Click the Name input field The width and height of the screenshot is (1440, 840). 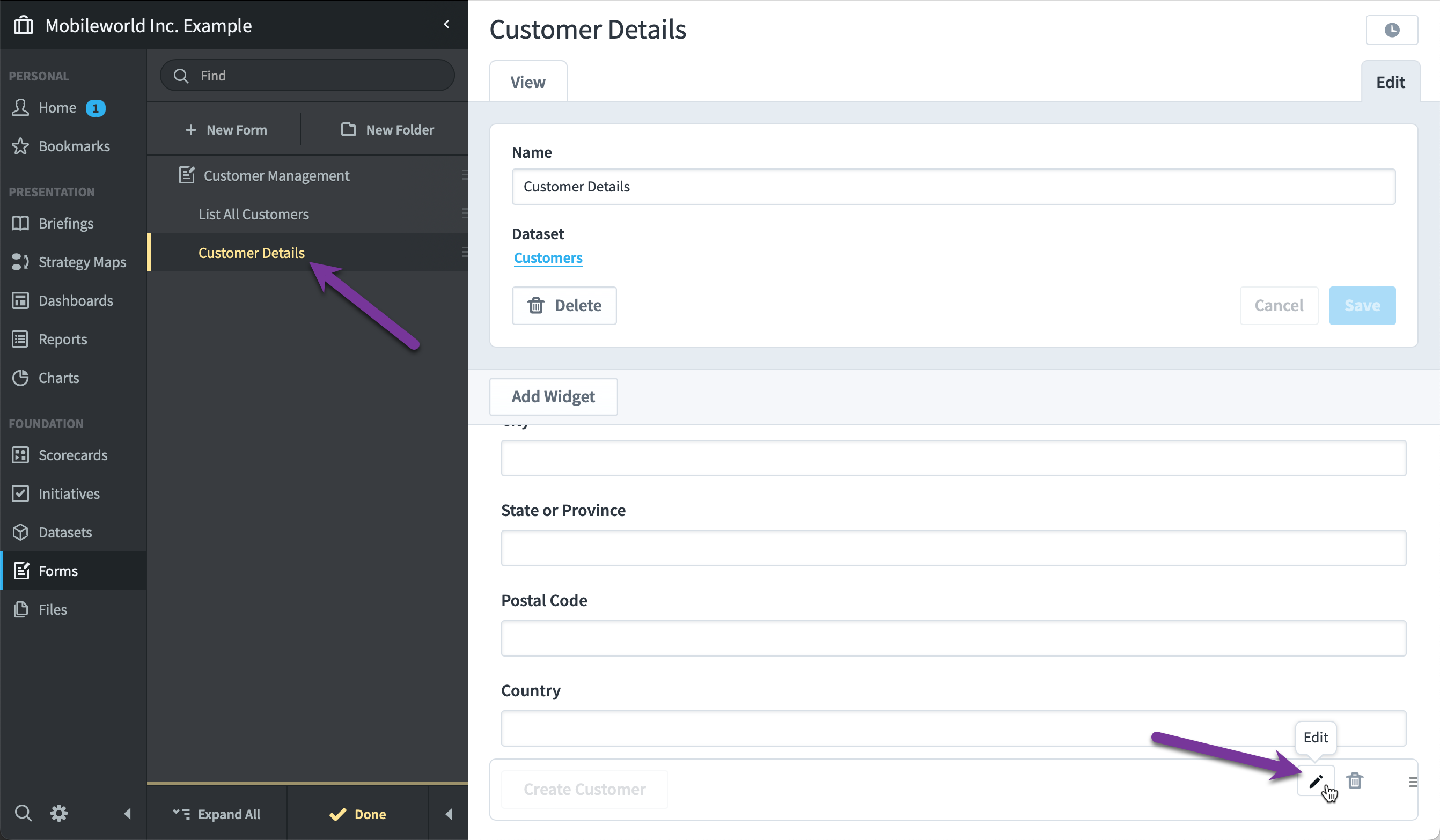[953, 186]
